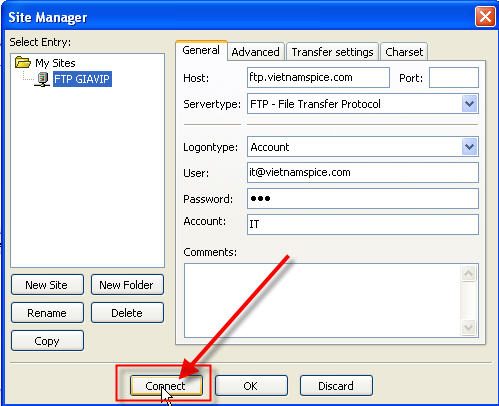Screen dimensions: 499x406
Task: Click the Host input field
Action: 318,77
